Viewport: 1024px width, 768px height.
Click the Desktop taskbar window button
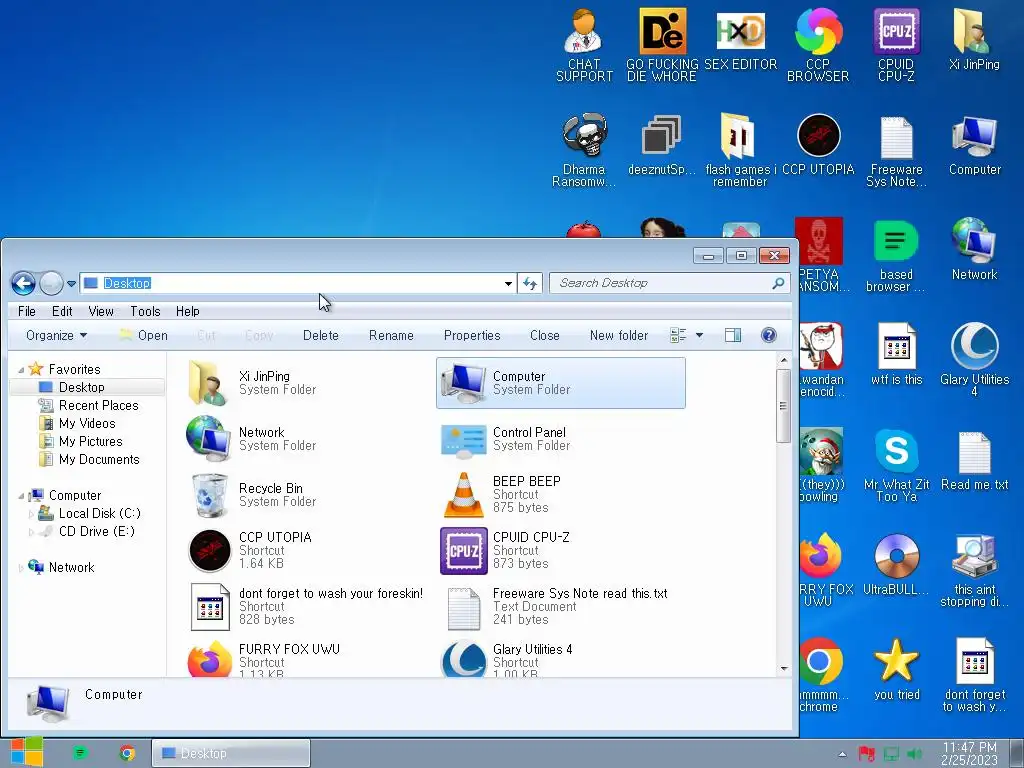click(x=231, y=754)
